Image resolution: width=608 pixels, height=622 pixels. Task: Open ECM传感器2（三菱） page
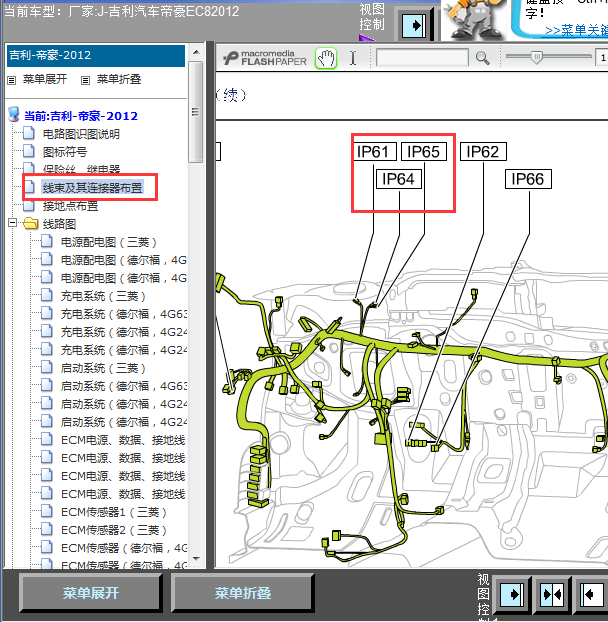[x=113, y=530]
